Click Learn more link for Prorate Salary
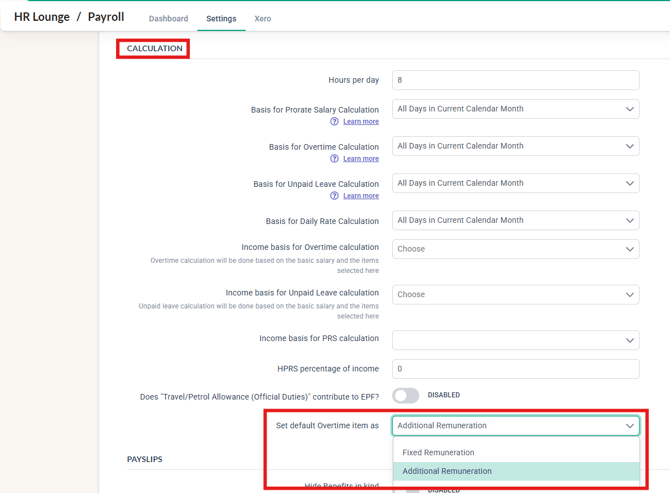Screen dimensions: 670x493 [361, 122]
